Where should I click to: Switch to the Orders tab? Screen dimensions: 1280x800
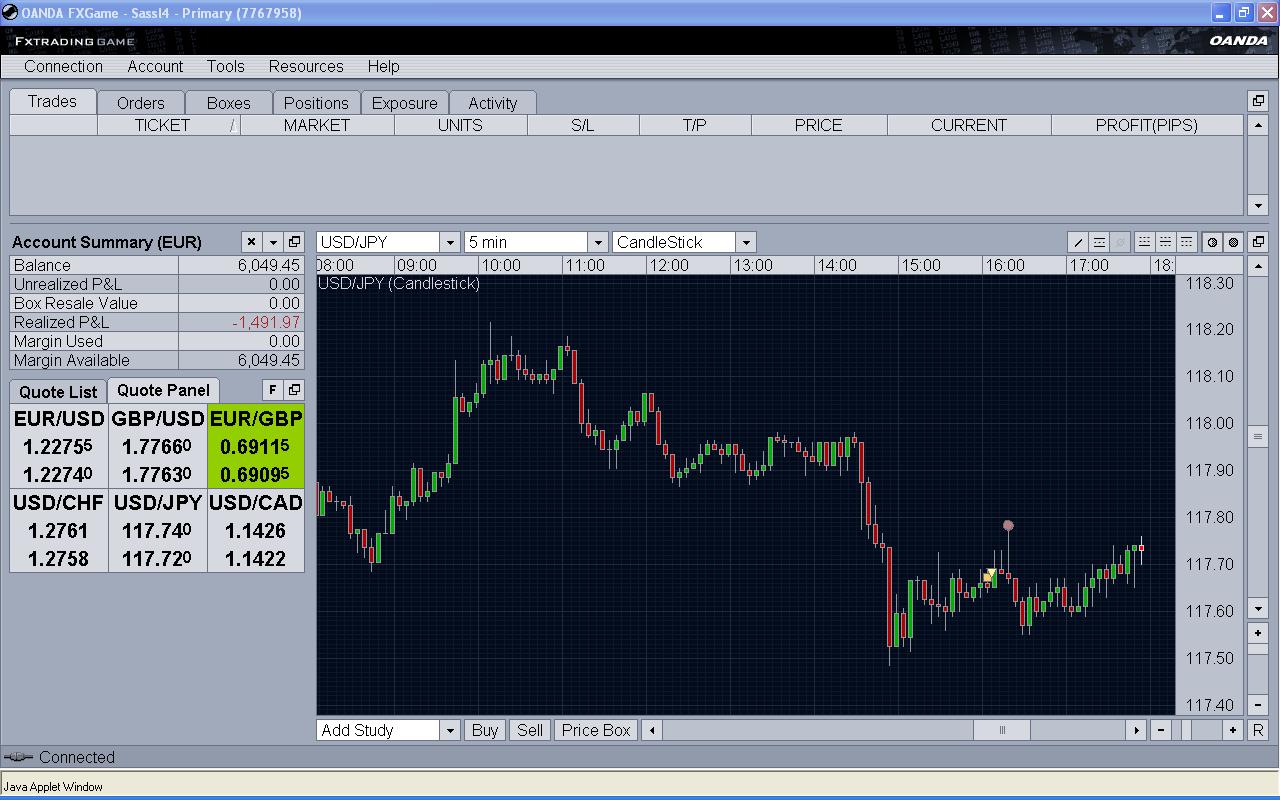(x=141, y=103)
